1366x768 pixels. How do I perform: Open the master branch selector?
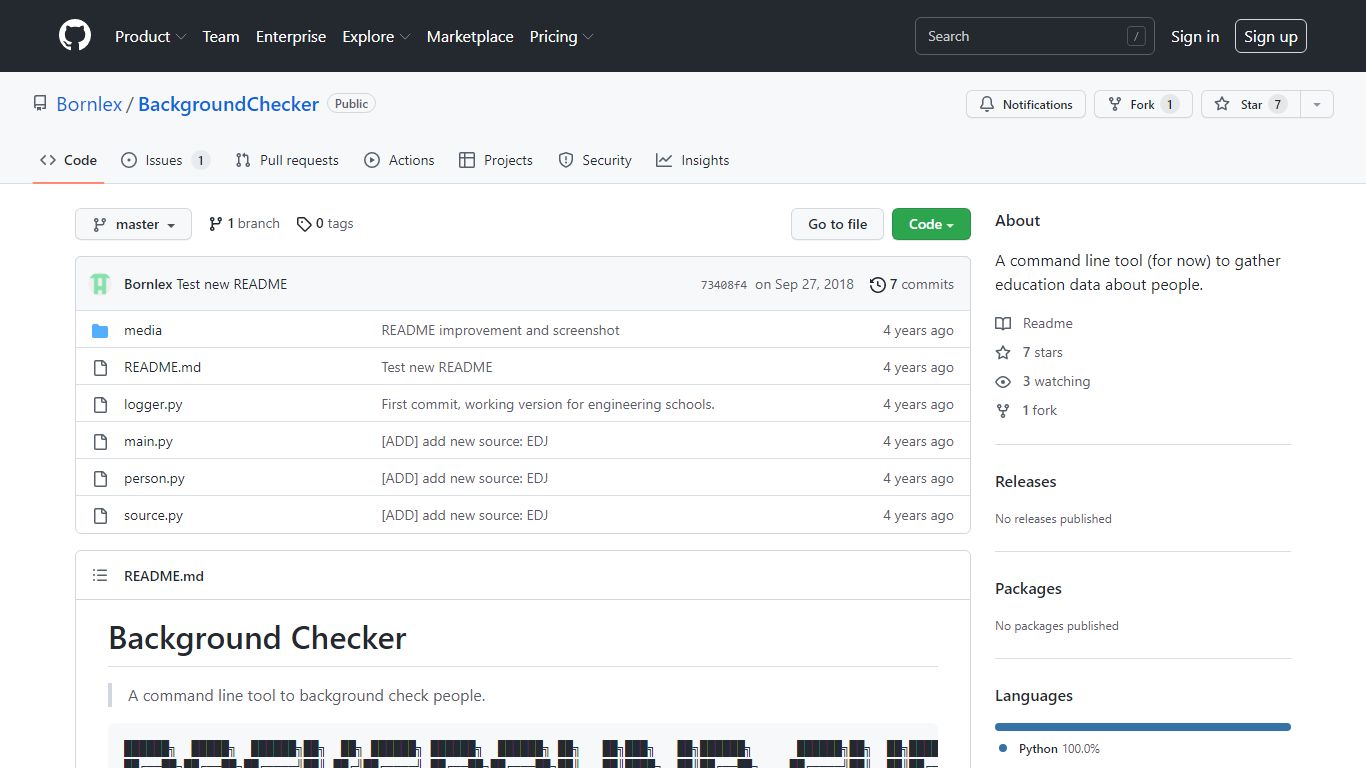coord(133,224)
